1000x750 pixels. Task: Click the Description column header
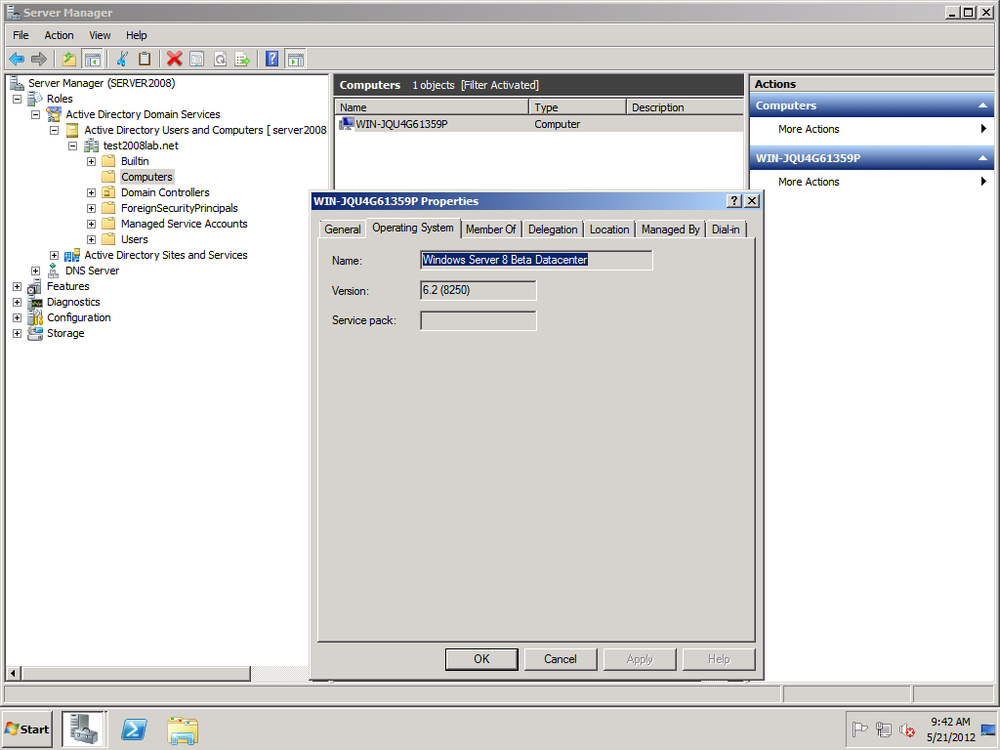point(685,107)
